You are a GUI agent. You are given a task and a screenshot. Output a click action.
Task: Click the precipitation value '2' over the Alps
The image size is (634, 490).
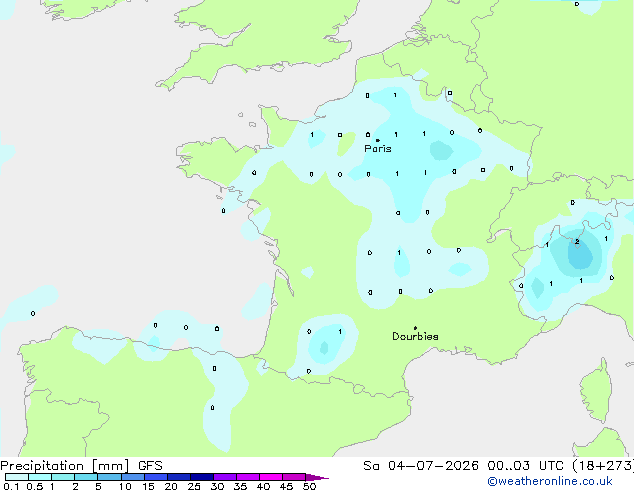point(577,241)
